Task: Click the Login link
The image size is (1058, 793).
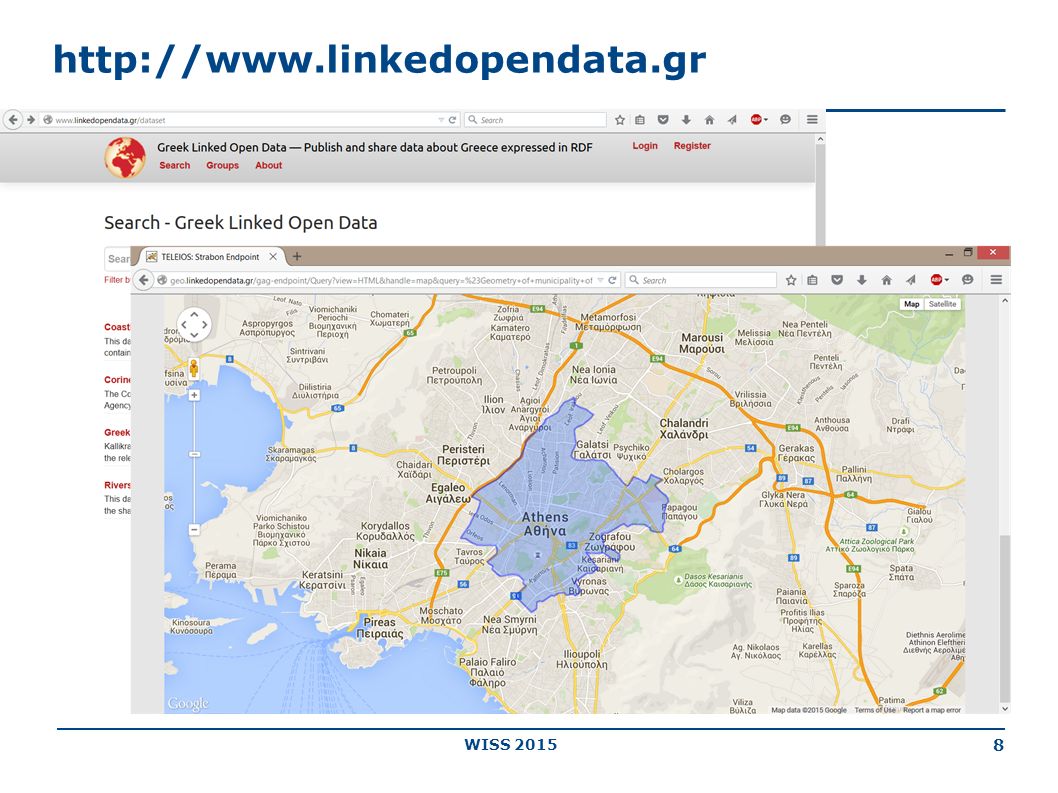Action: (x=645, y=146)
